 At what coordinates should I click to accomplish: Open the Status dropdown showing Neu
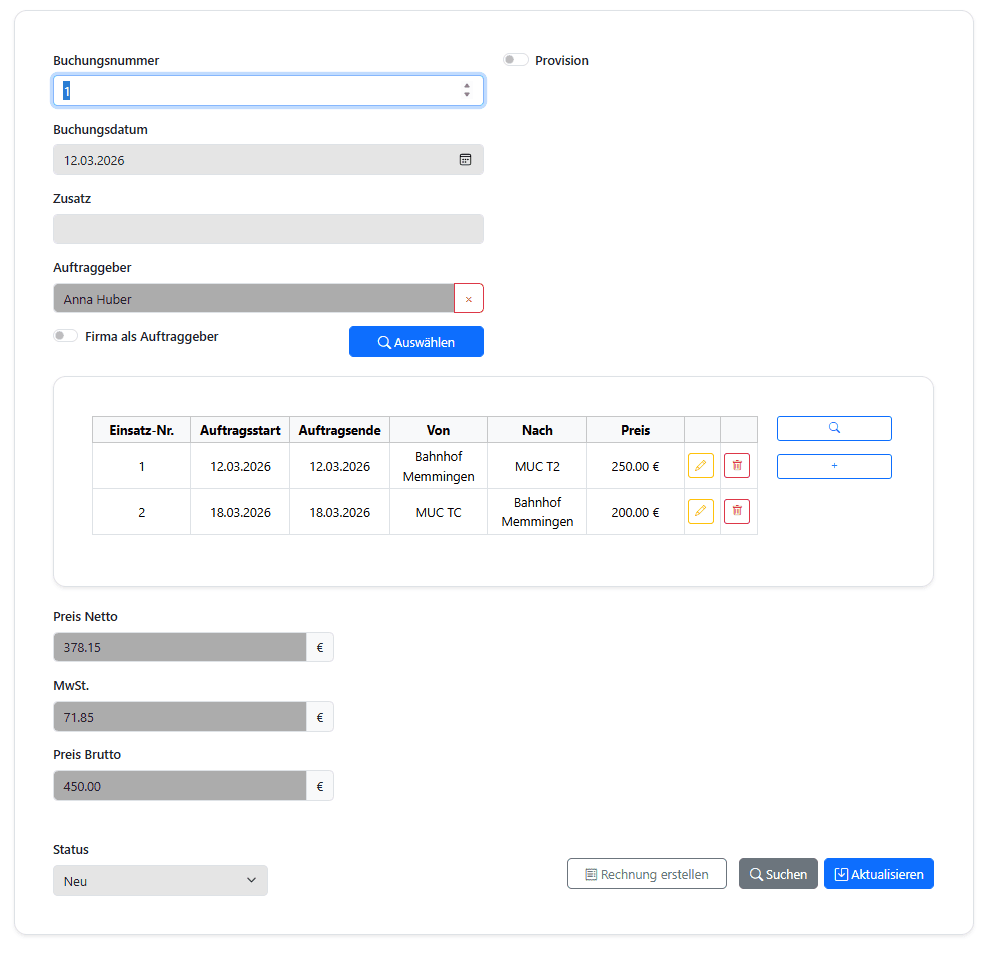pos(160,880)
